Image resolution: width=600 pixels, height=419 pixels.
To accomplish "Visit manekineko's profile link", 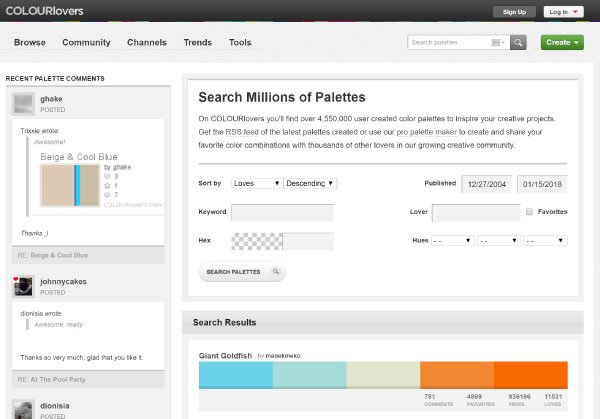I will point(283,356).
